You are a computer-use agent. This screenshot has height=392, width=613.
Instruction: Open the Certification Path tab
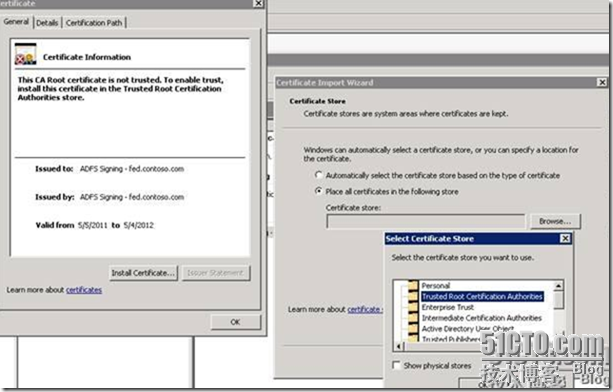click(94, 23)
